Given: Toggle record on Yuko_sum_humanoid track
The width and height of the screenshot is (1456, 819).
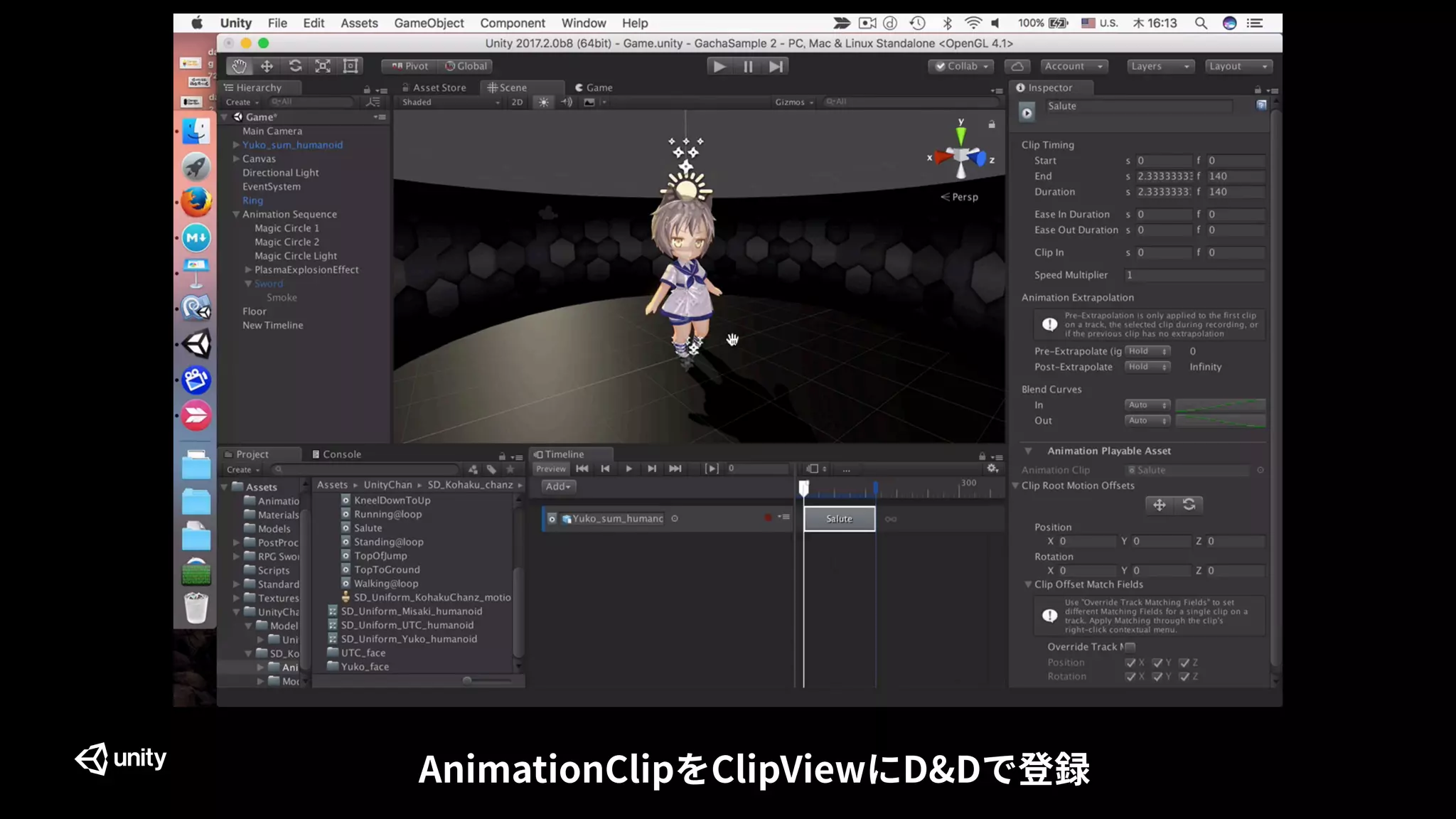Looking at the screenshot, I should (x=768, y=518).
